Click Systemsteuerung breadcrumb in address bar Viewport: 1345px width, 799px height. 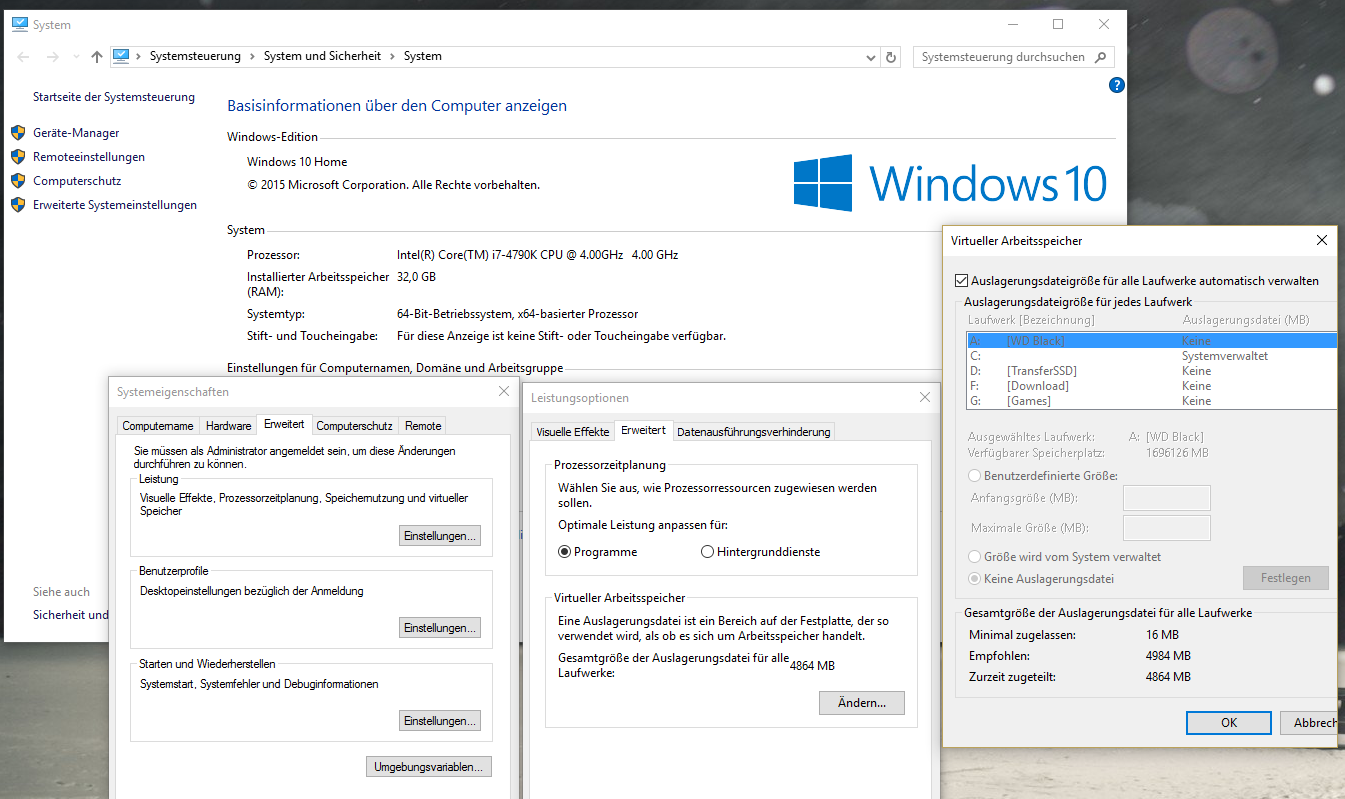click(x=195, y=57)
